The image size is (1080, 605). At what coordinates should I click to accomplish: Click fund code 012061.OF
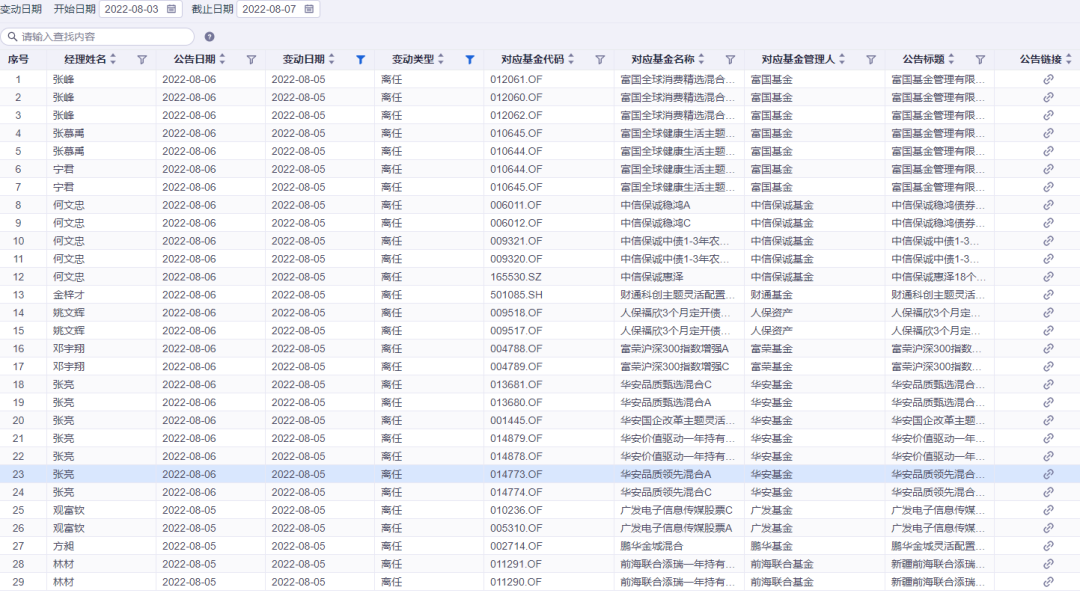(x=516, y=79)
